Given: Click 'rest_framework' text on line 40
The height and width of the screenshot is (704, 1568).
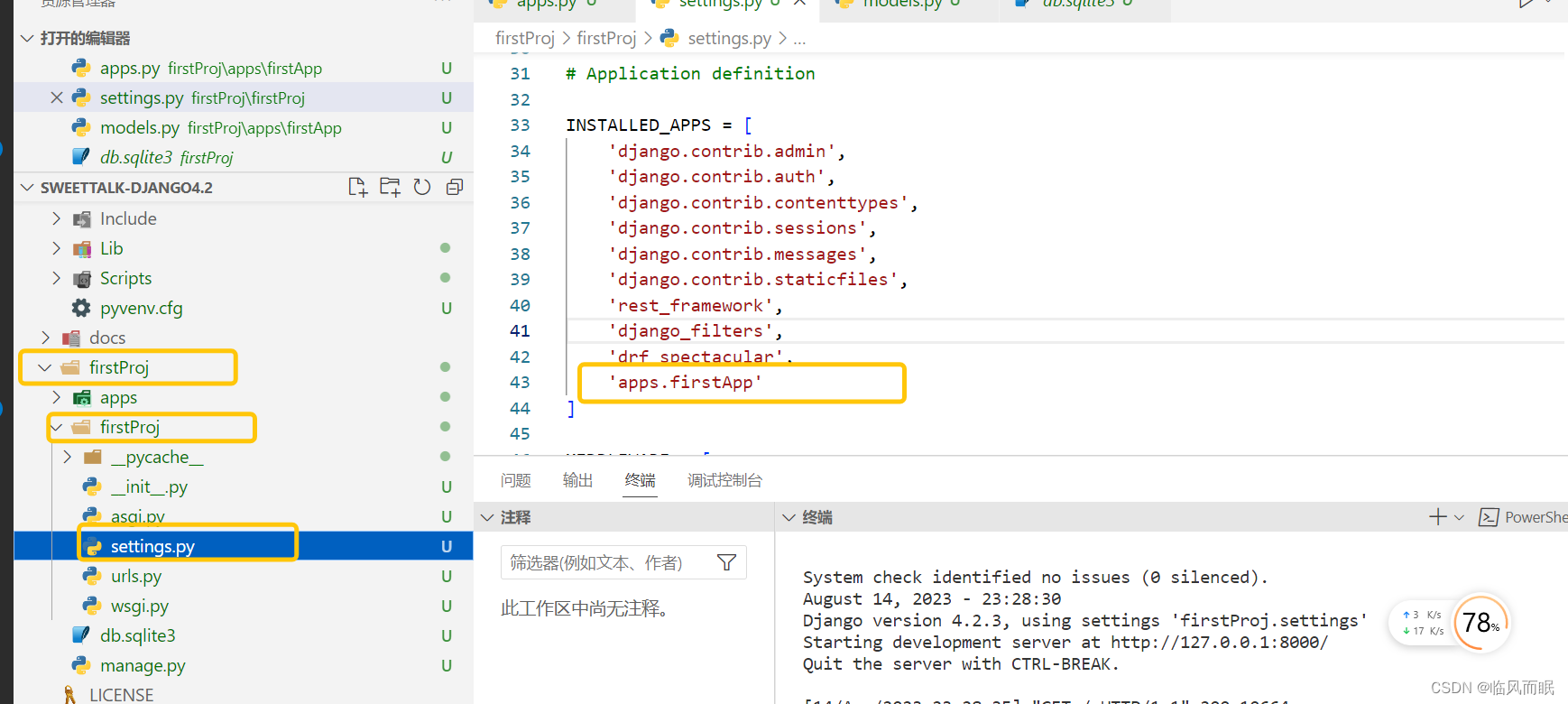Looking at the screenshot, I should [691, 306].
